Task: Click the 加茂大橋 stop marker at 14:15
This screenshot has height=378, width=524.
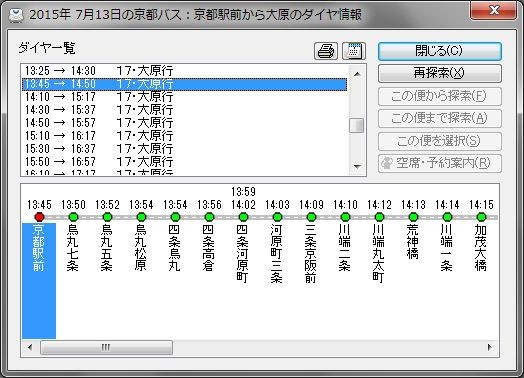Action: click(482, 217)
